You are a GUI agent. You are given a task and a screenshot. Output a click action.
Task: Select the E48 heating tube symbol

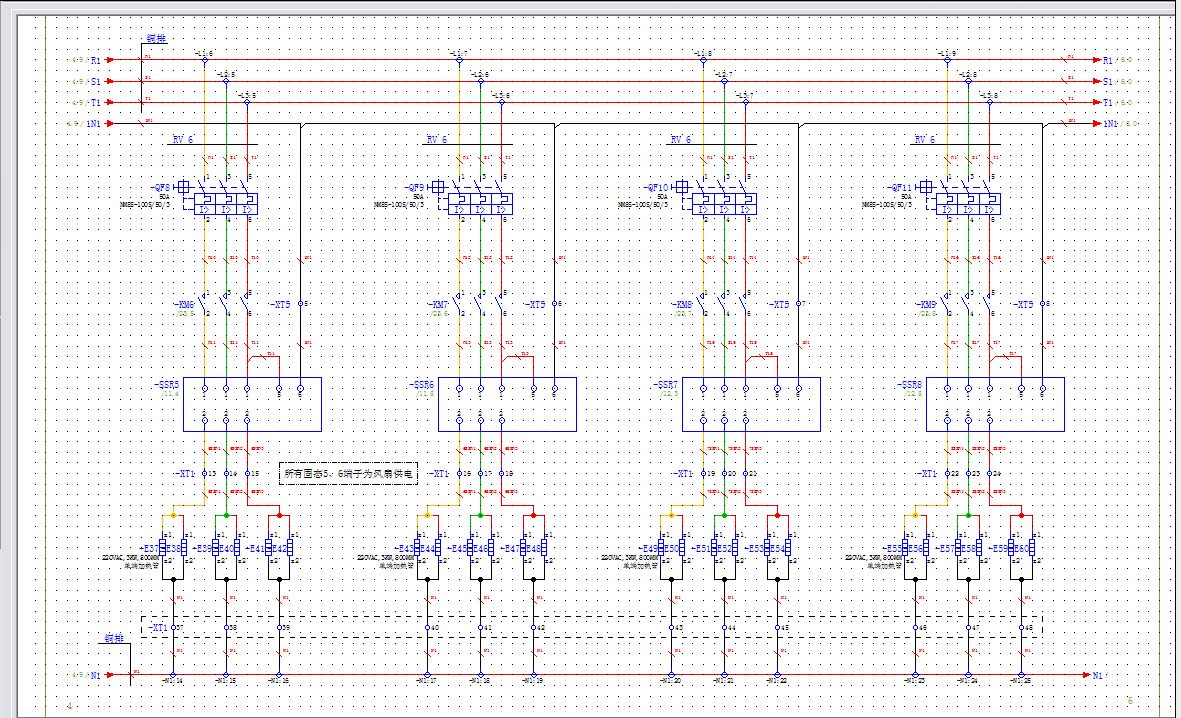[x=545, y=549]
